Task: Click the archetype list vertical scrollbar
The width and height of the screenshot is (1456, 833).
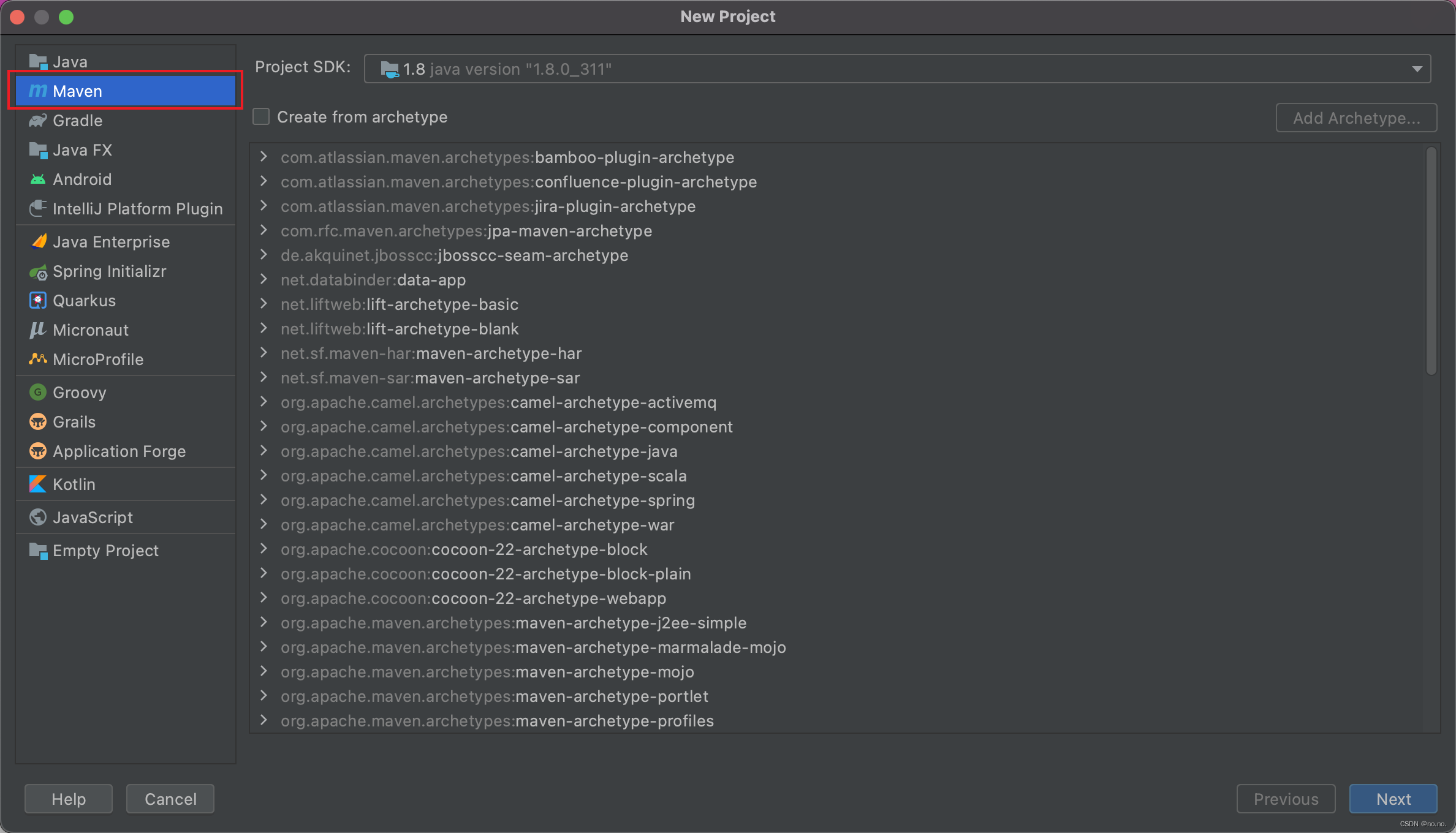Action: click(x=1431, y=261)
